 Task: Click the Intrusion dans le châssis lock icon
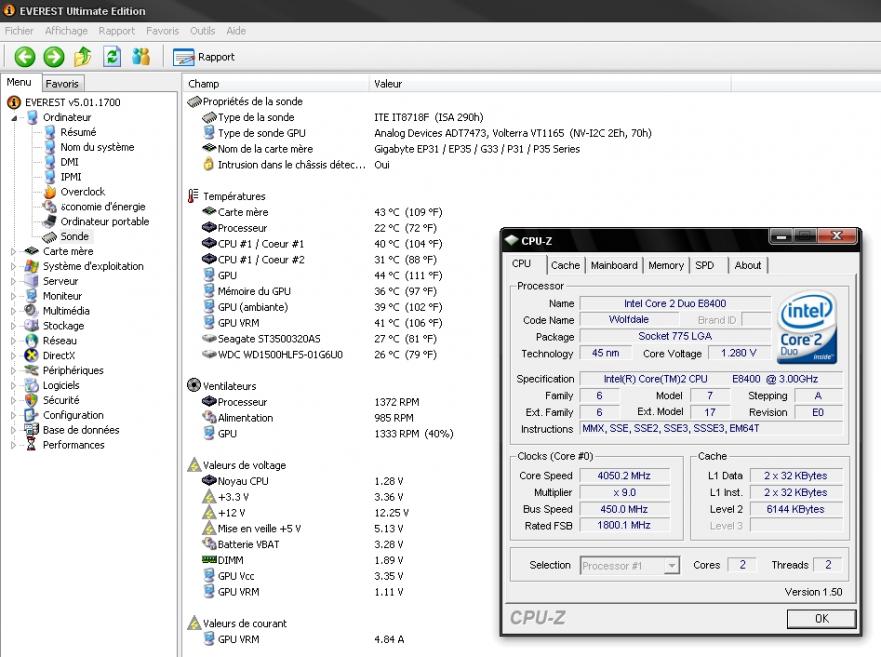208,165
